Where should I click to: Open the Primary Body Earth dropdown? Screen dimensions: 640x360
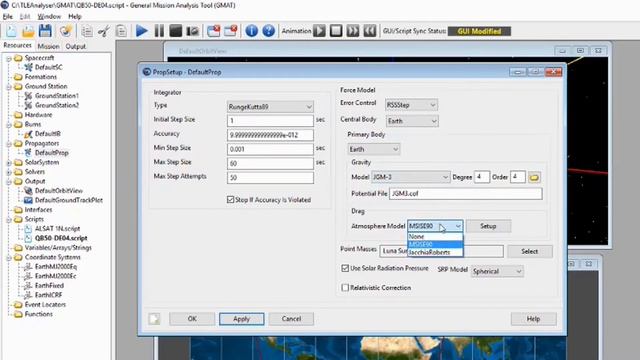pos(373,149)
